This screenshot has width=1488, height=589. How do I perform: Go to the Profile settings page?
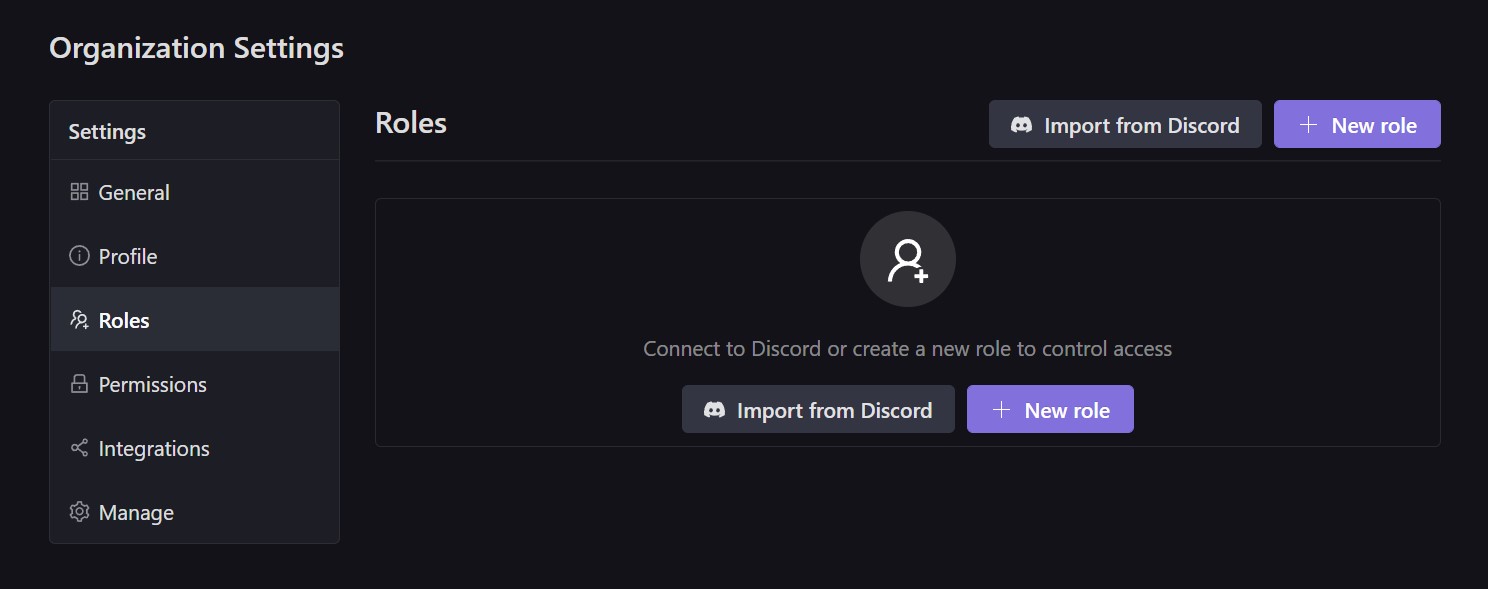[128, 256]
